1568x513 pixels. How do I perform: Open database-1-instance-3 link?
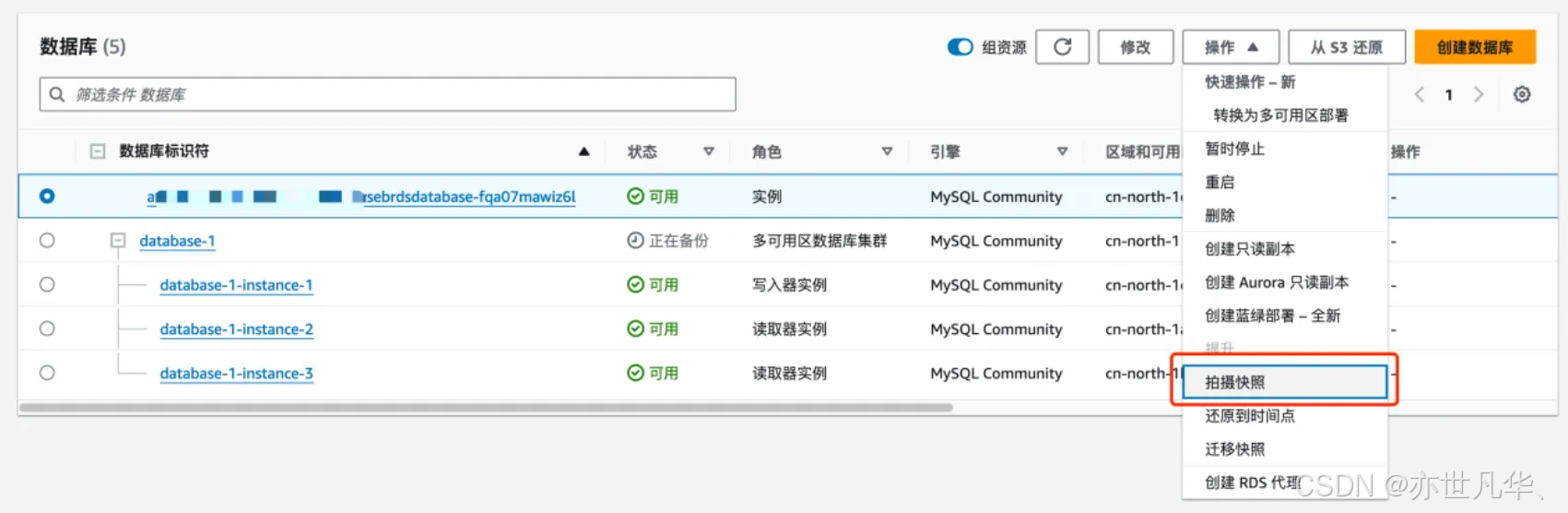(236, 374)
